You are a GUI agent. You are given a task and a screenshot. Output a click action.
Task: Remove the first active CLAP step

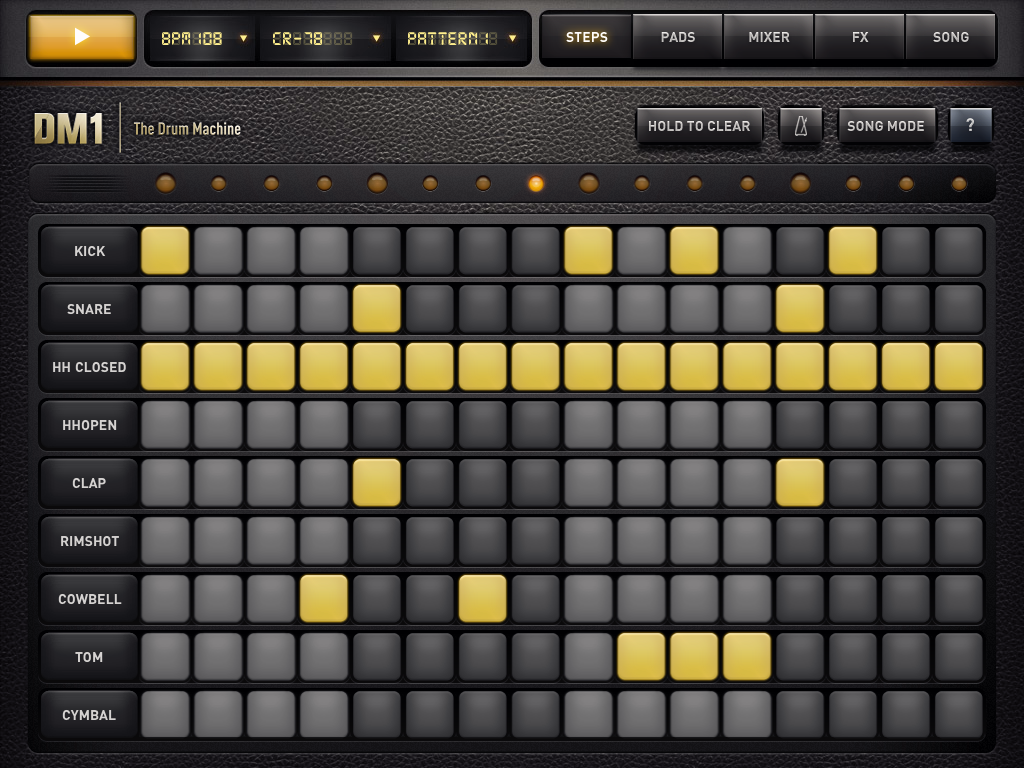(x=377, y=483)
